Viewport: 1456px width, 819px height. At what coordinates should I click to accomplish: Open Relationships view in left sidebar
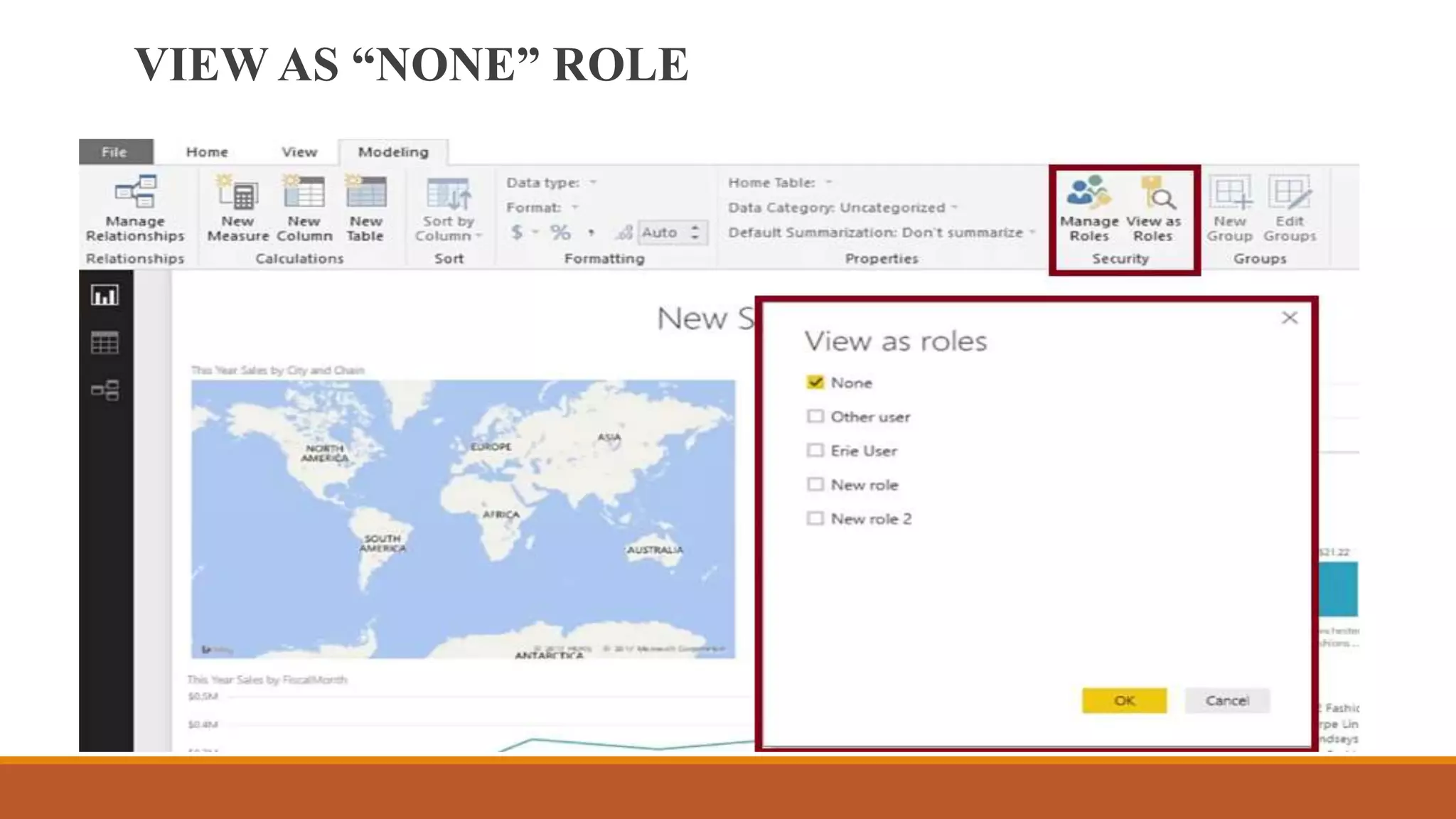pos(105,390)
